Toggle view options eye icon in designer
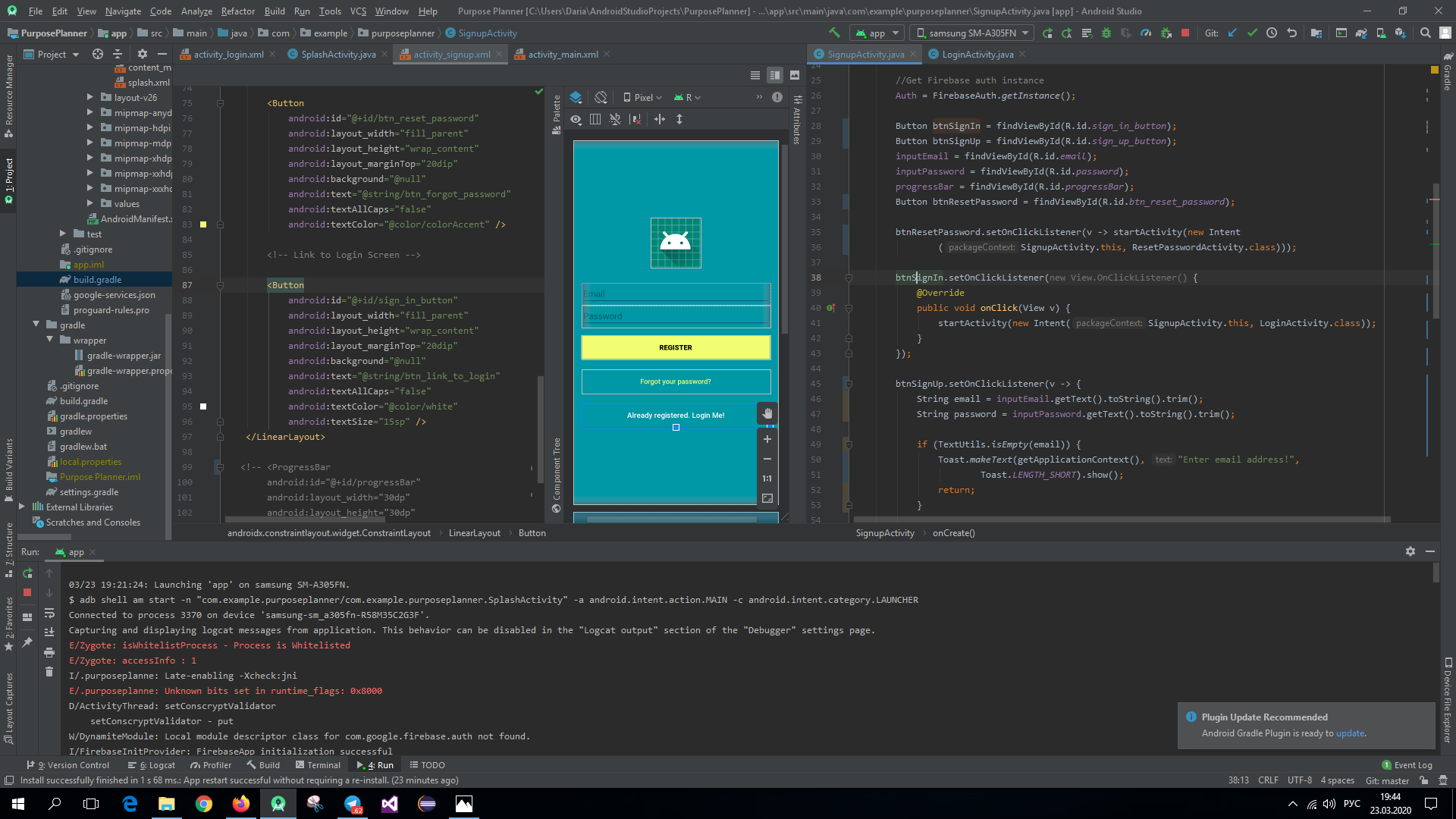Viewport: 1456px width, 819px height. tap(576, 119)
